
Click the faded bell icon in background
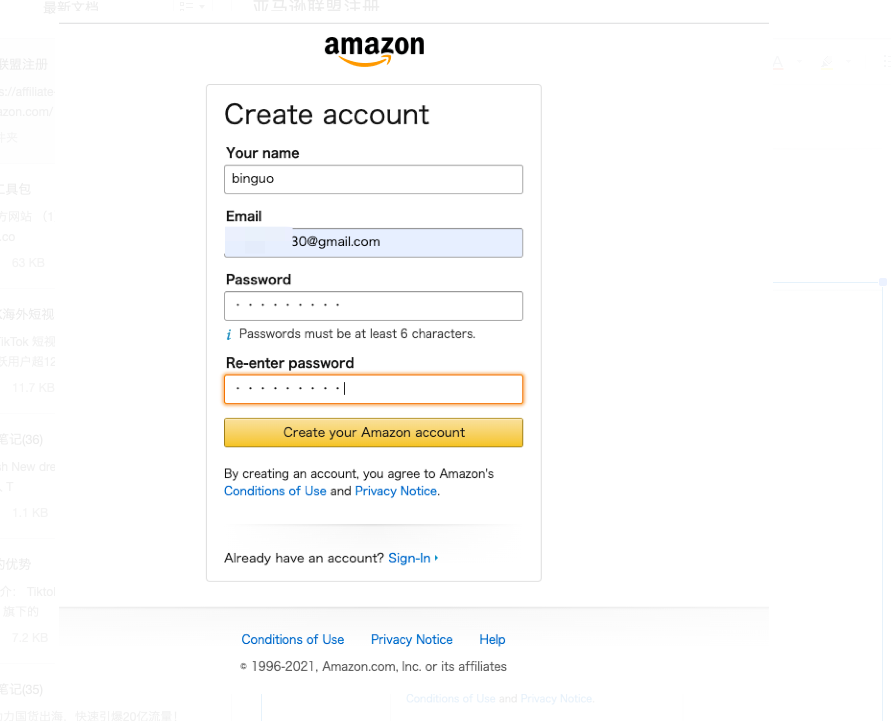point(778,64)
